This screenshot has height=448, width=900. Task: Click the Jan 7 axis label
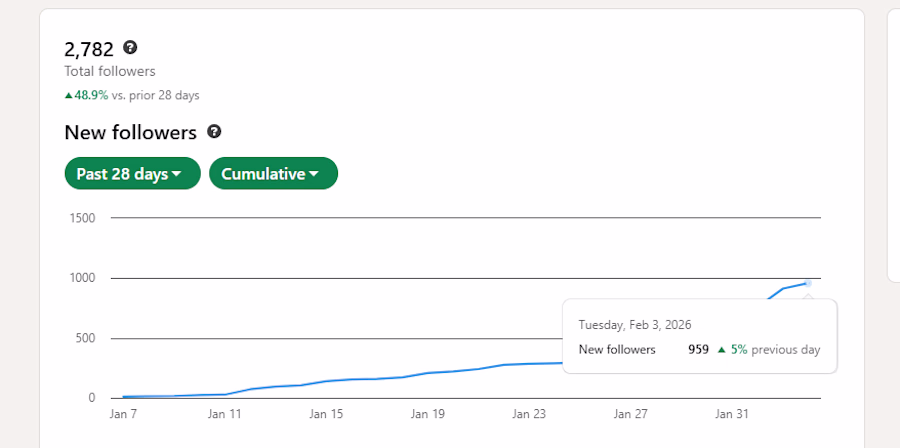point(123,414)
